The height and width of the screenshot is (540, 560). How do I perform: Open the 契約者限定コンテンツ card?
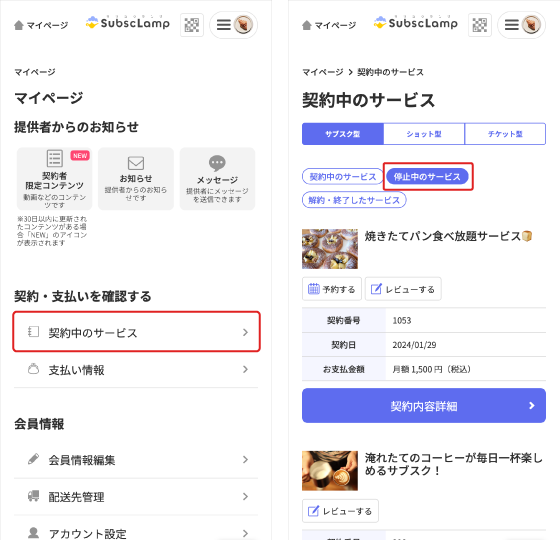(x=55, y=179)
